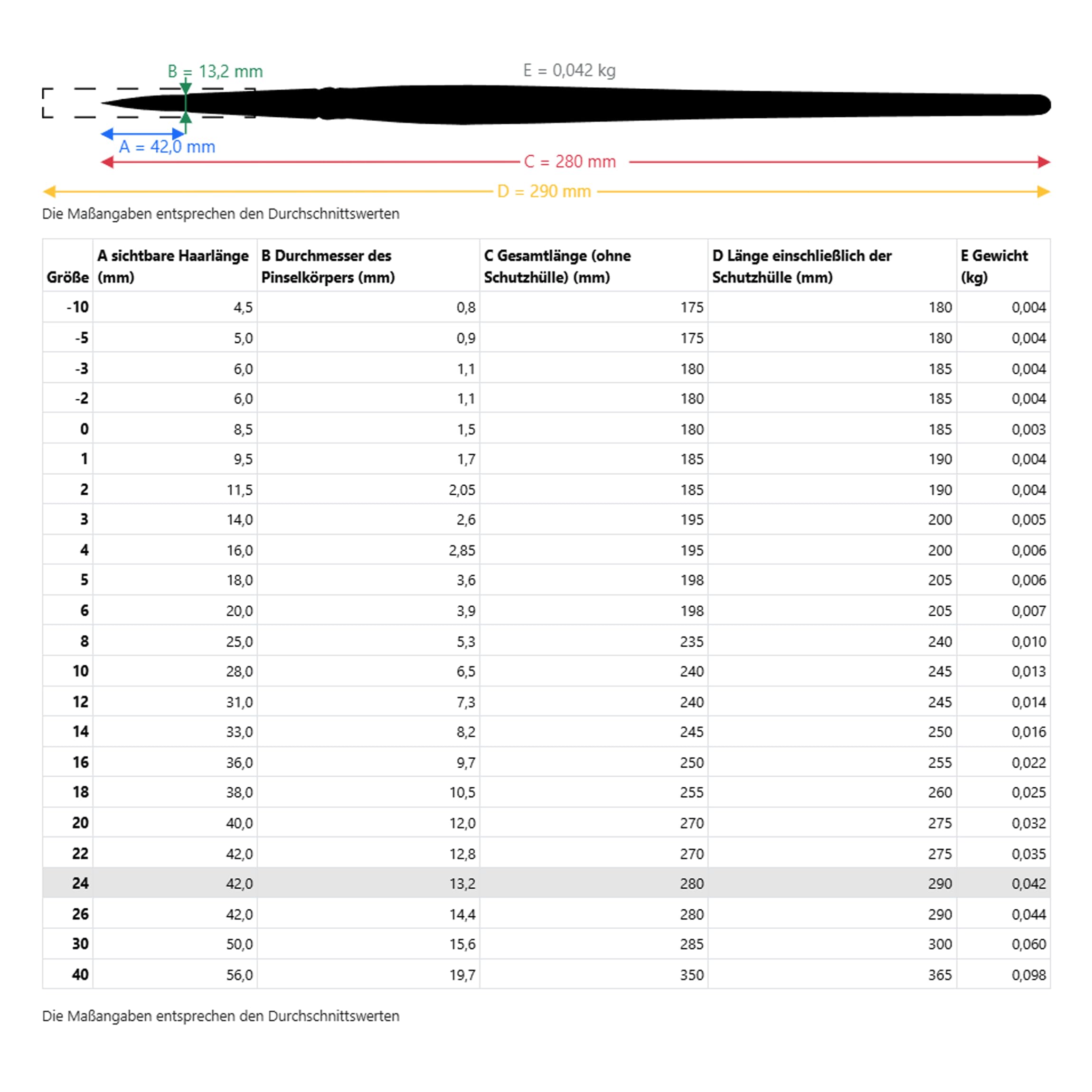This screenshot has width=1092, height=1092.
Task: Click the "C Gesamtlänge (ohne Schutzhülle)" header
Action: (557, 266)
